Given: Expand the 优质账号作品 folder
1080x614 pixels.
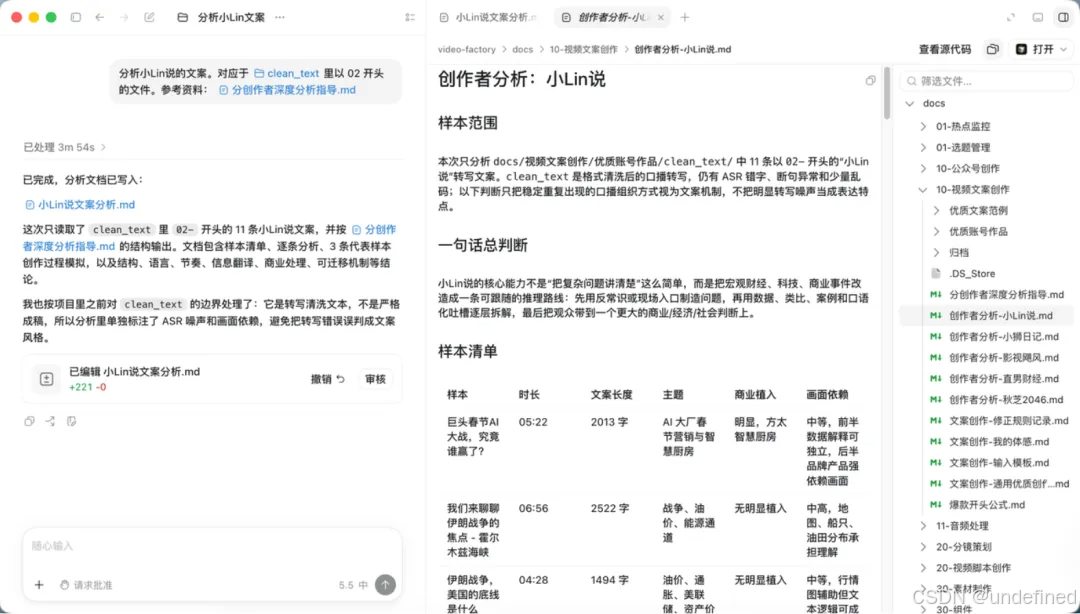Looking at the screenshot, I should click(937, 232).
